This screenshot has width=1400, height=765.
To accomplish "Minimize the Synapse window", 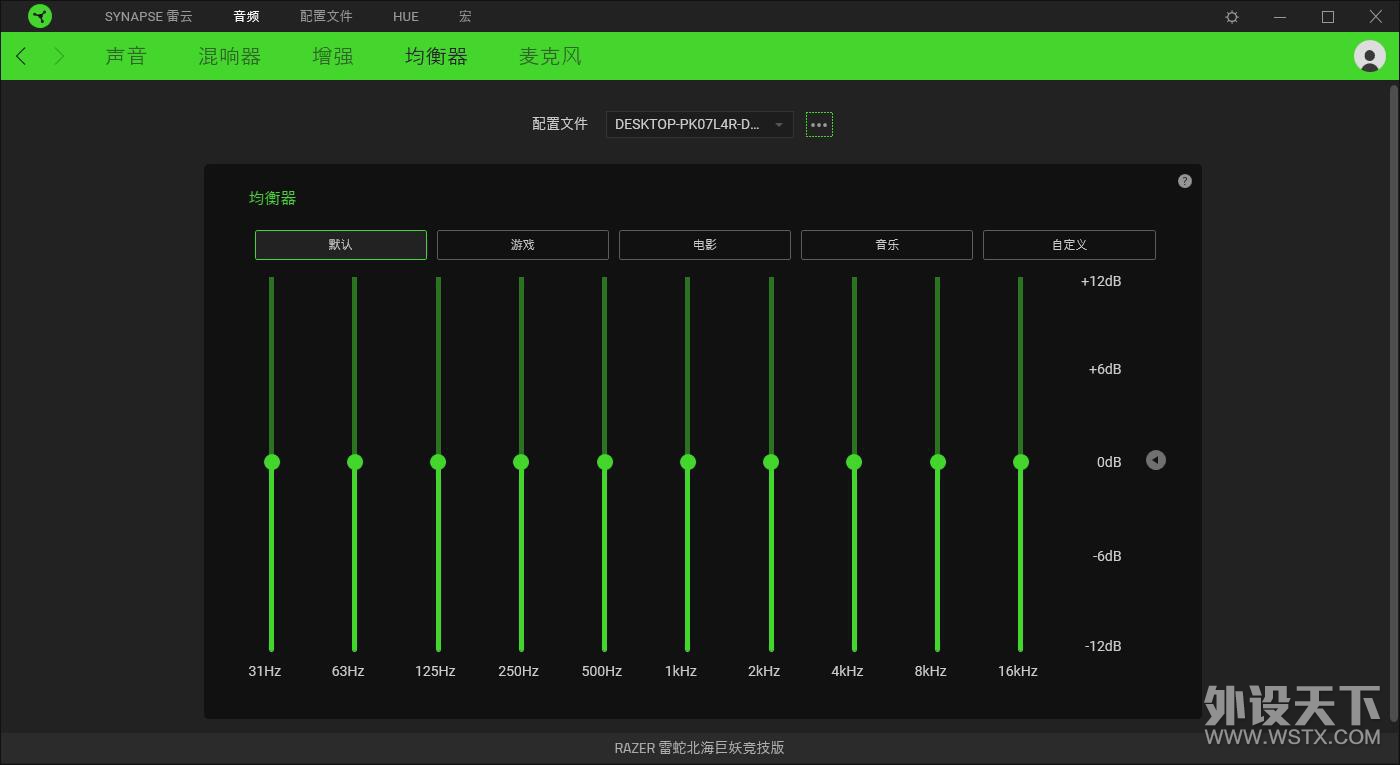I will (1280, 17).
